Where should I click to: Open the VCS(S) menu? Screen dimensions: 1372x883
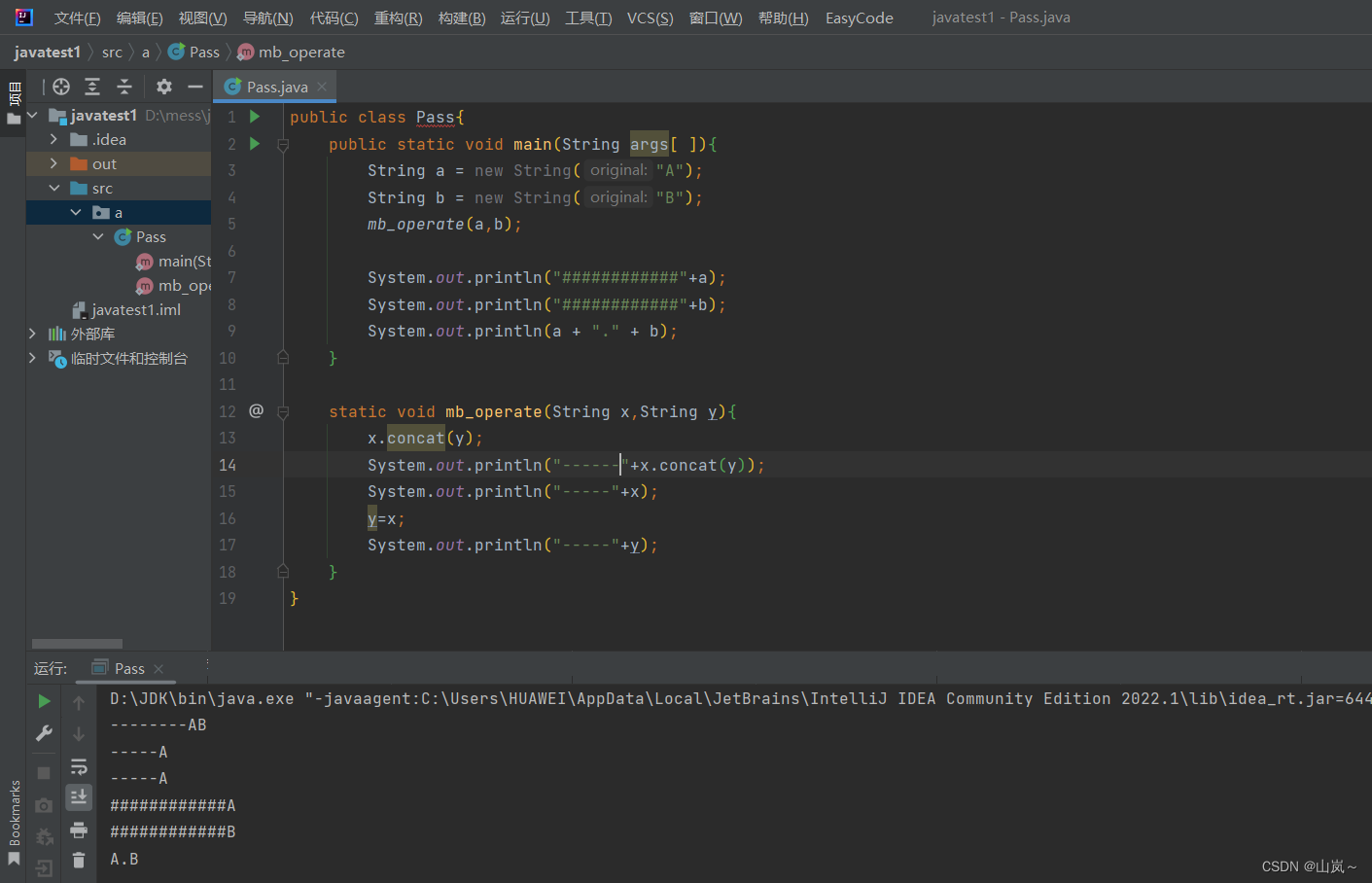651,18
